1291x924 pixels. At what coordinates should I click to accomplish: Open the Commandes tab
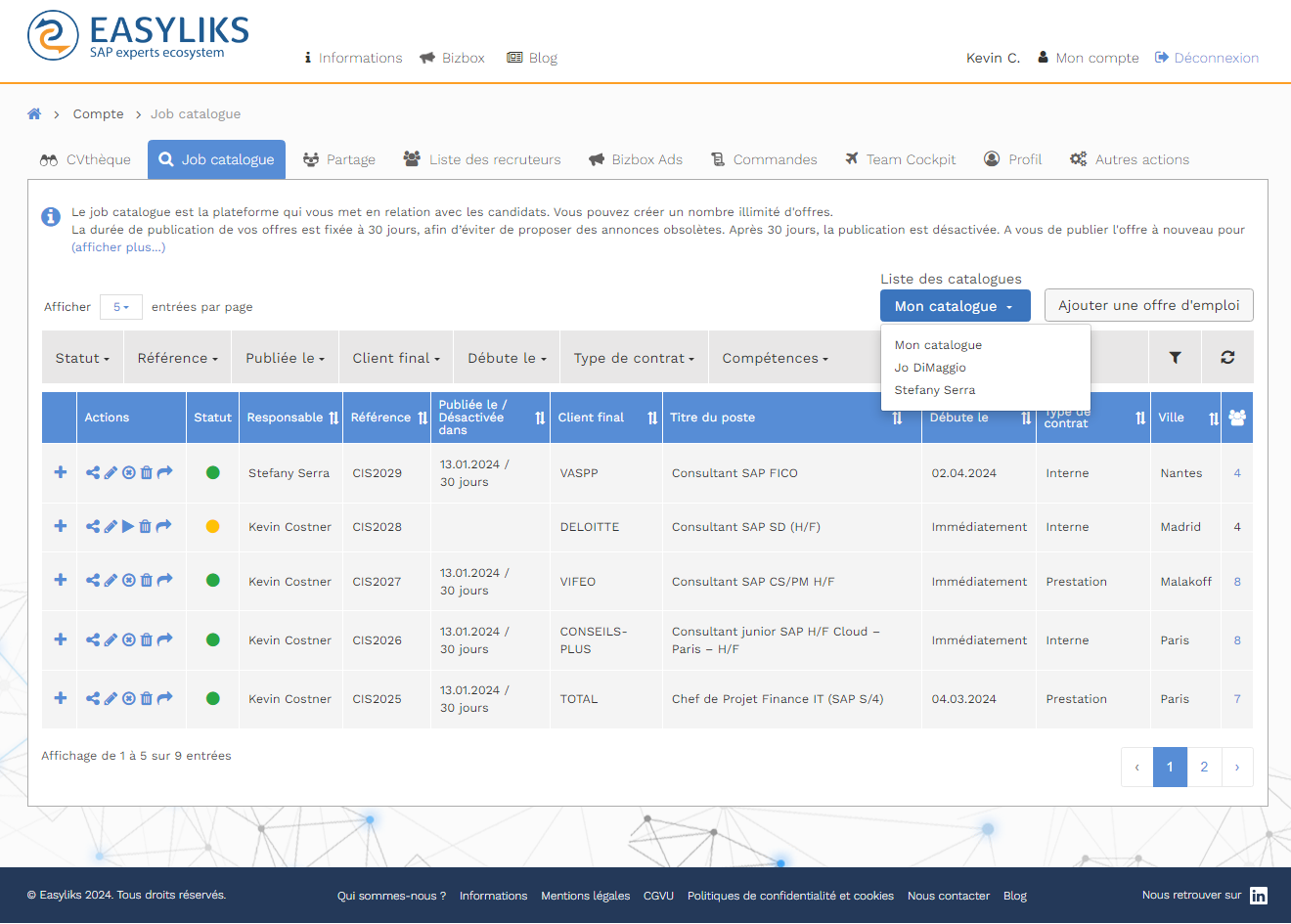764,159
